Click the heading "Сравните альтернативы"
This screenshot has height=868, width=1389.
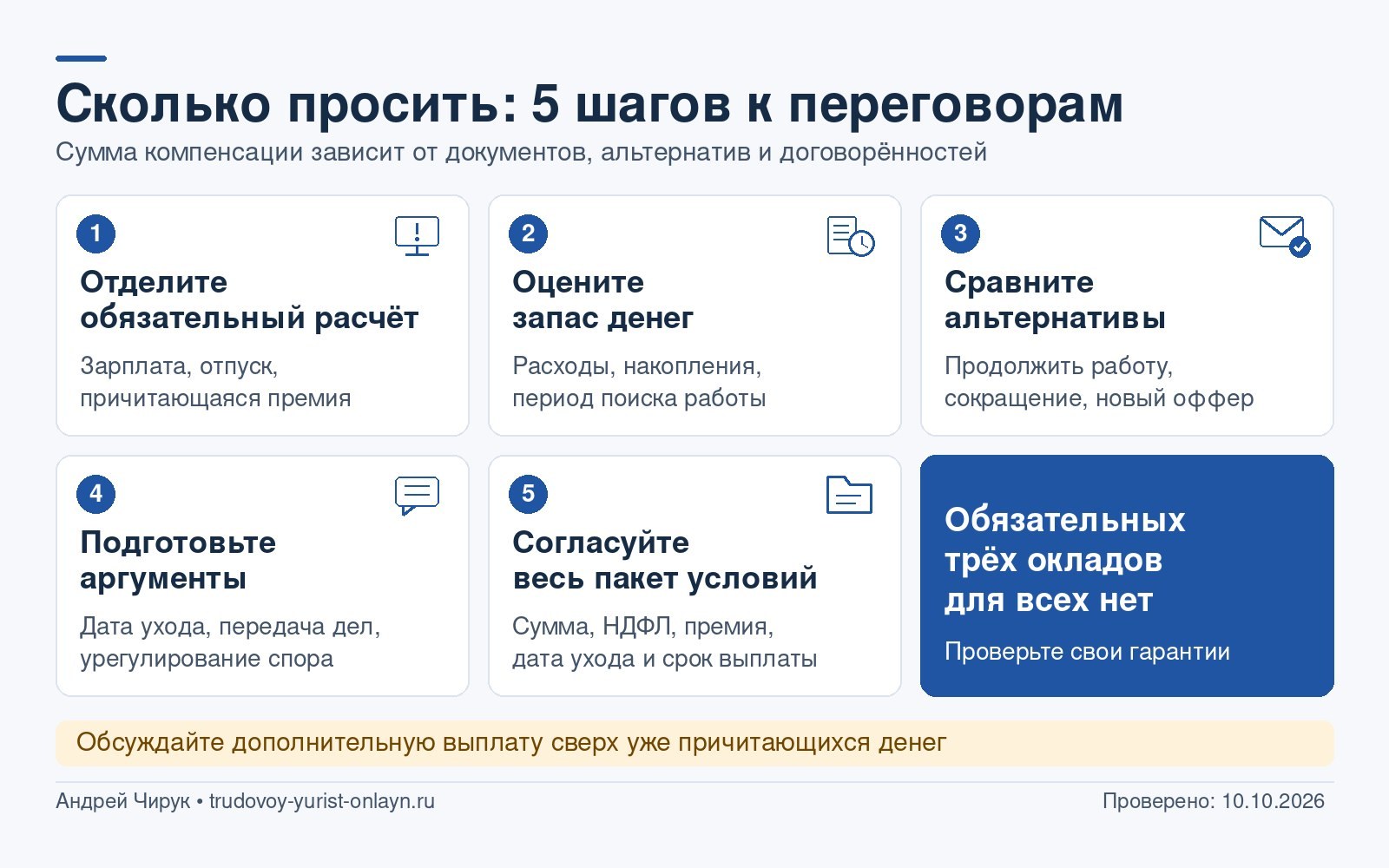click(x=1055, y=300)
